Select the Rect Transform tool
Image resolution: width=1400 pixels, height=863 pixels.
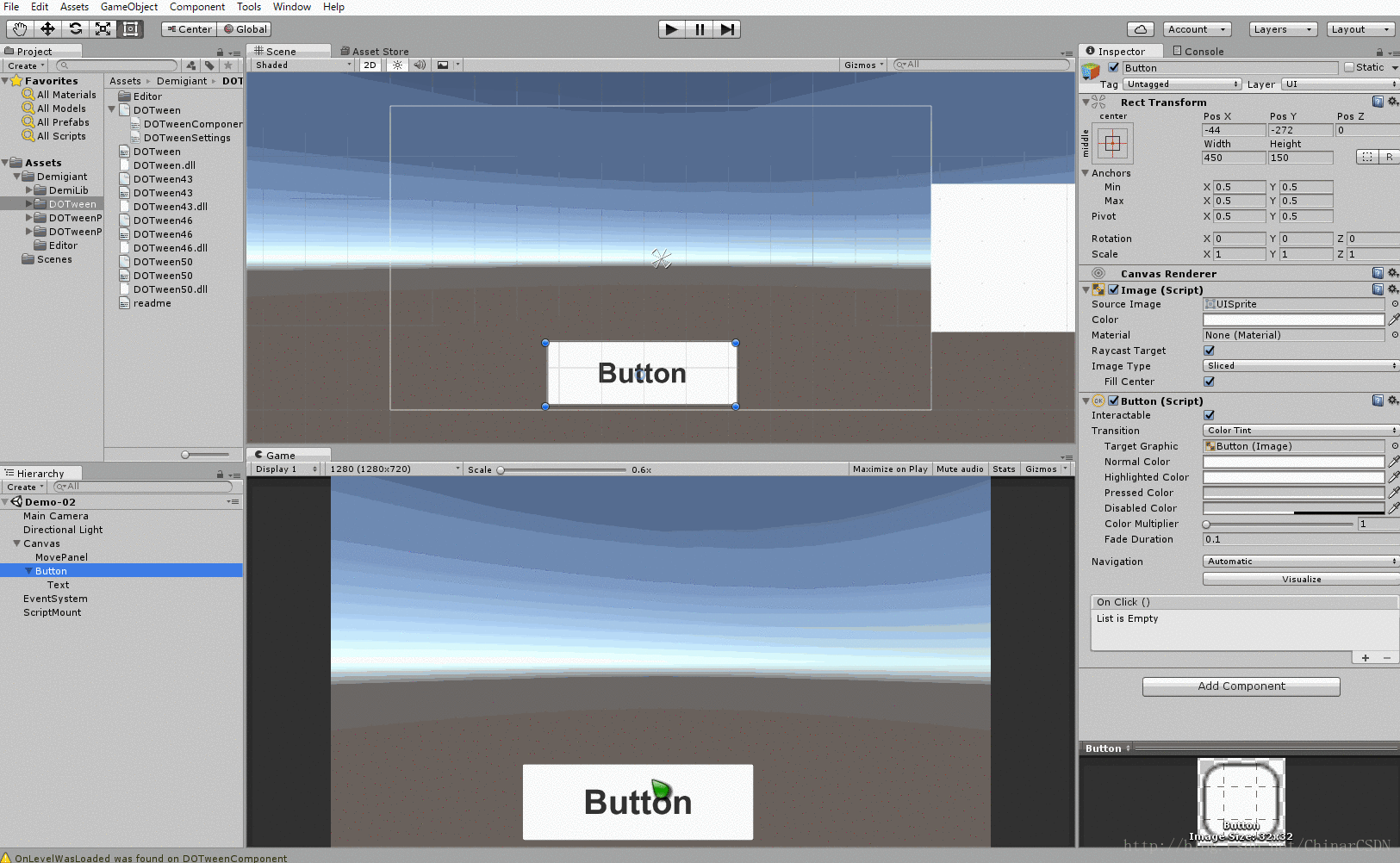(x=130, y=29)
